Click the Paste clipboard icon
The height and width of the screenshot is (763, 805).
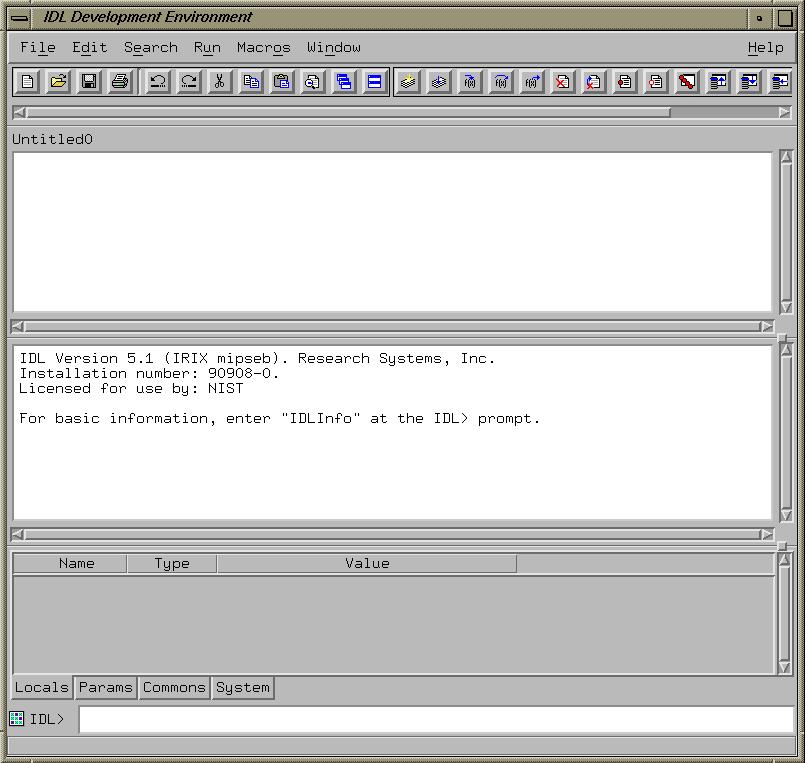click(x=282, y=82)
